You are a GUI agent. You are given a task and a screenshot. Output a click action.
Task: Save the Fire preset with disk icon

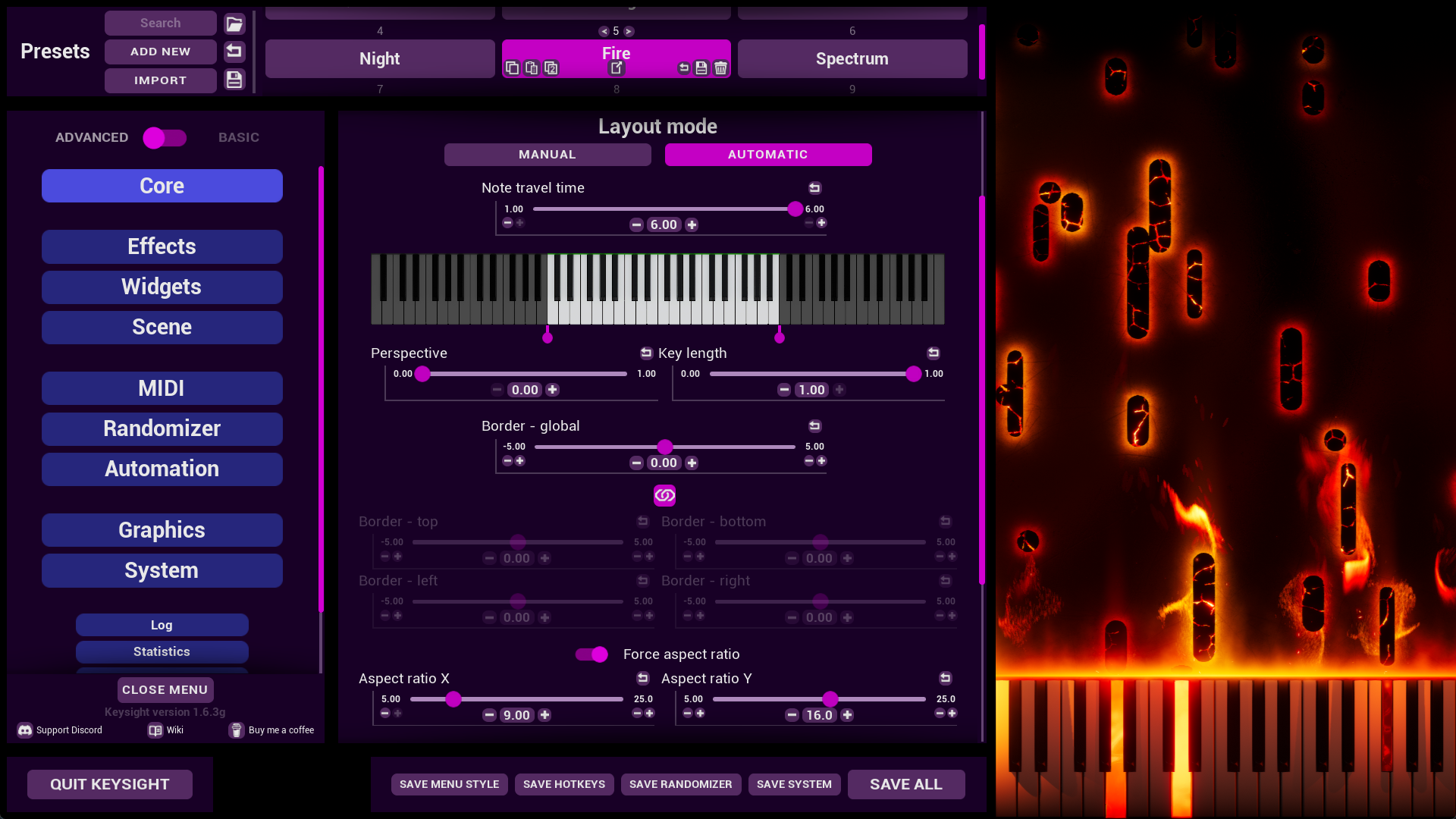(x=701, y=68)
